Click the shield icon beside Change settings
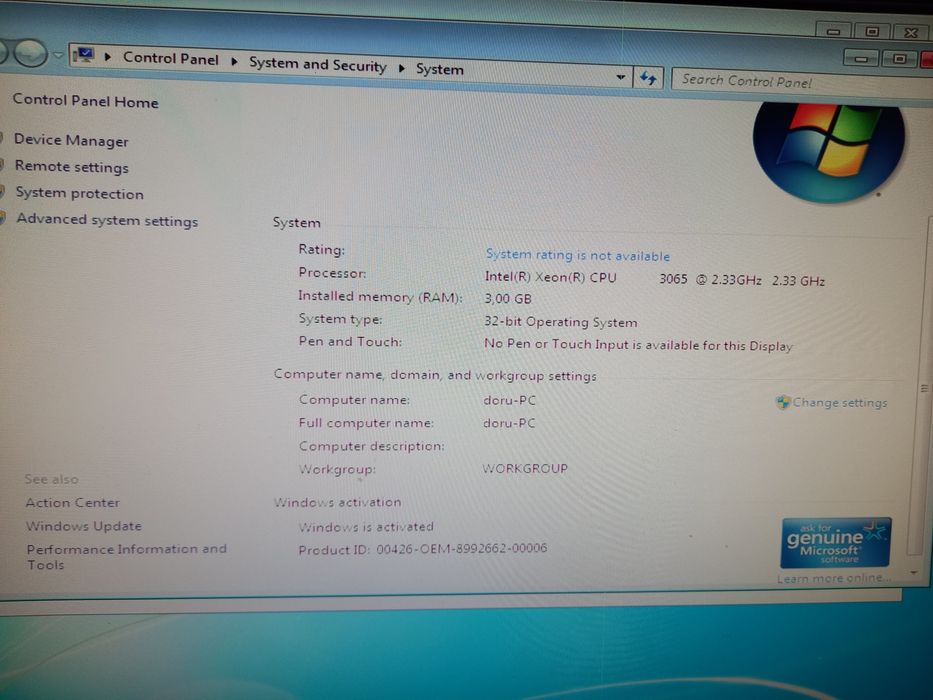933x700 pixels. (x=782, y=402)
